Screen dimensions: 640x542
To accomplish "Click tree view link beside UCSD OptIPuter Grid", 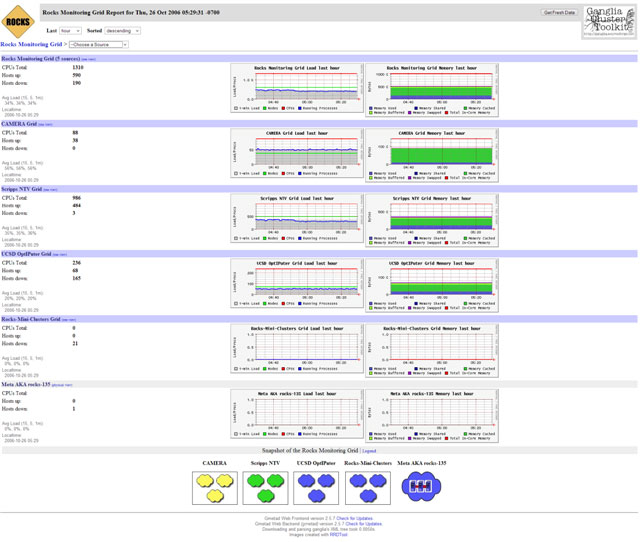I will [x=60, y=255].
